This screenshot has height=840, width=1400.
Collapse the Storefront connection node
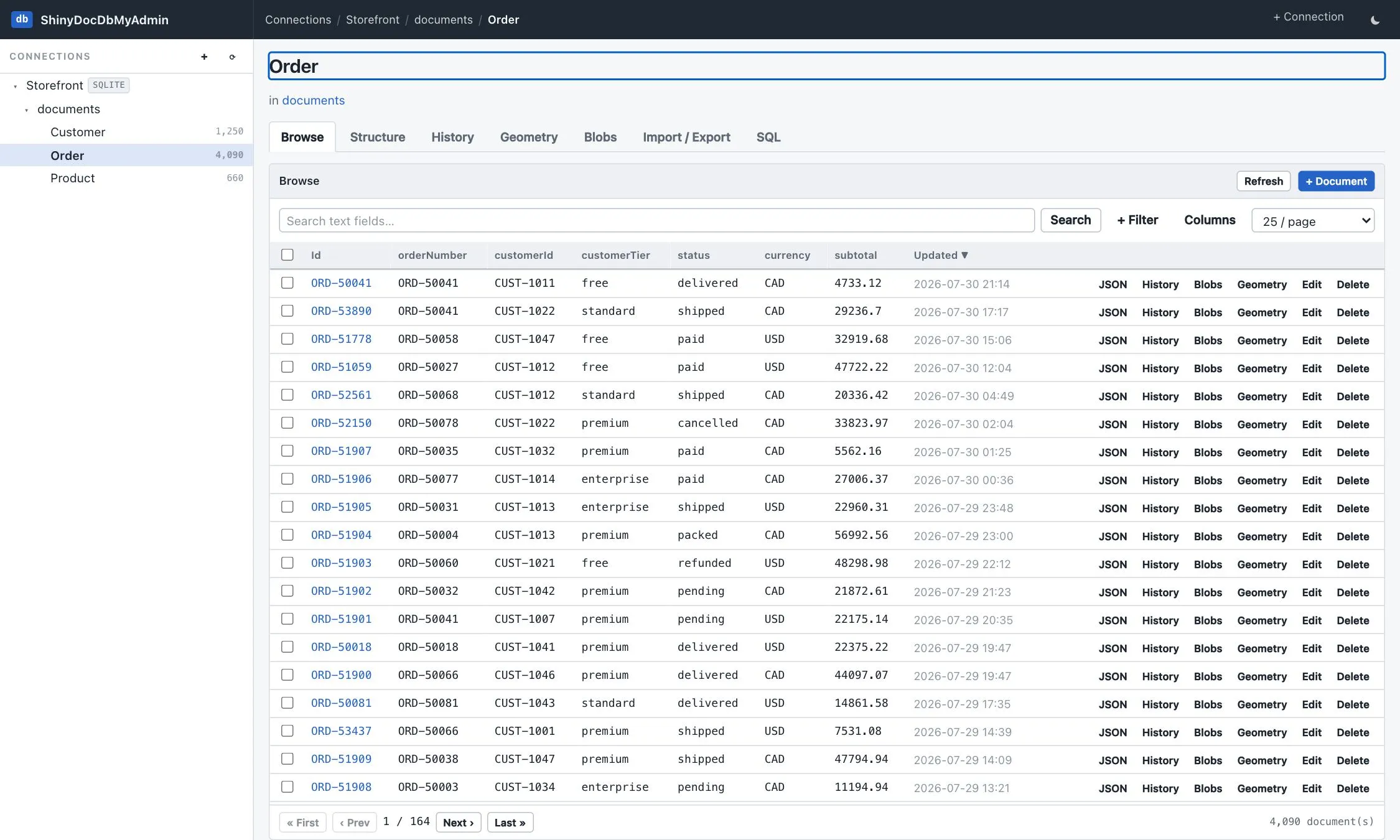pyautogui.click(x=16, y=86)
